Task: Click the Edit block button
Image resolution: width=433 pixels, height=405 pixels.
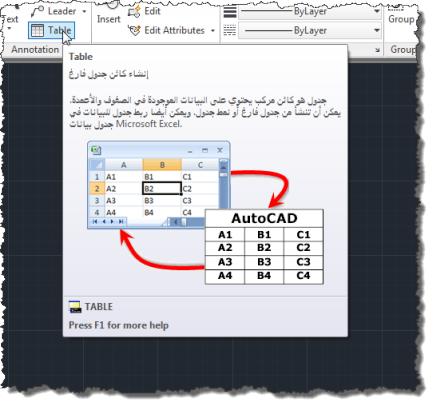Action: pyautogui.click(x=144, y=11)
